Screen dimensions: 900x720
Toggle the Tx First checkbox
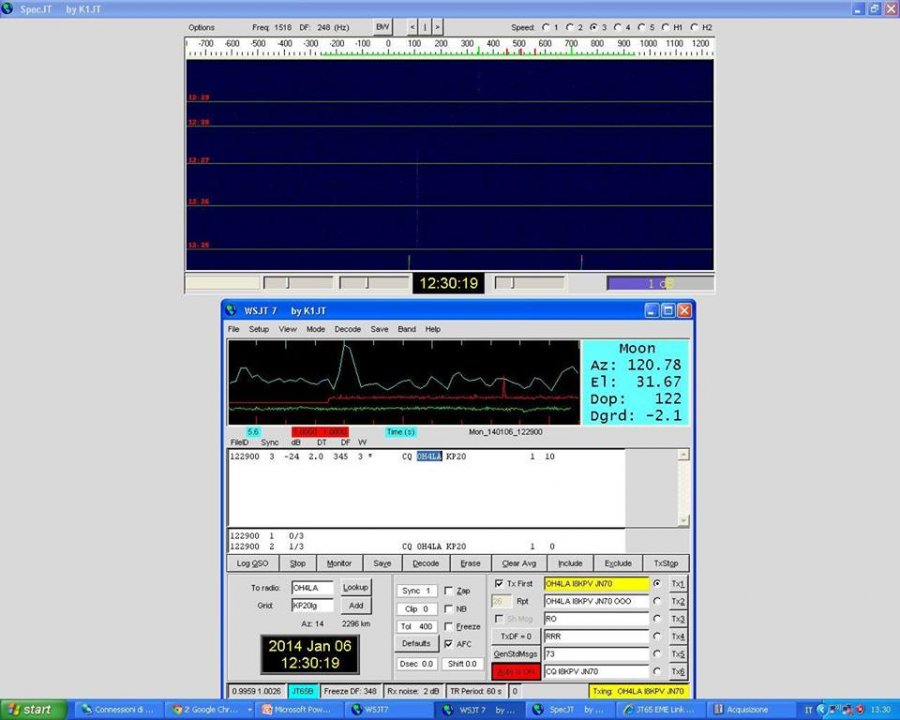(x=499, y=583)
